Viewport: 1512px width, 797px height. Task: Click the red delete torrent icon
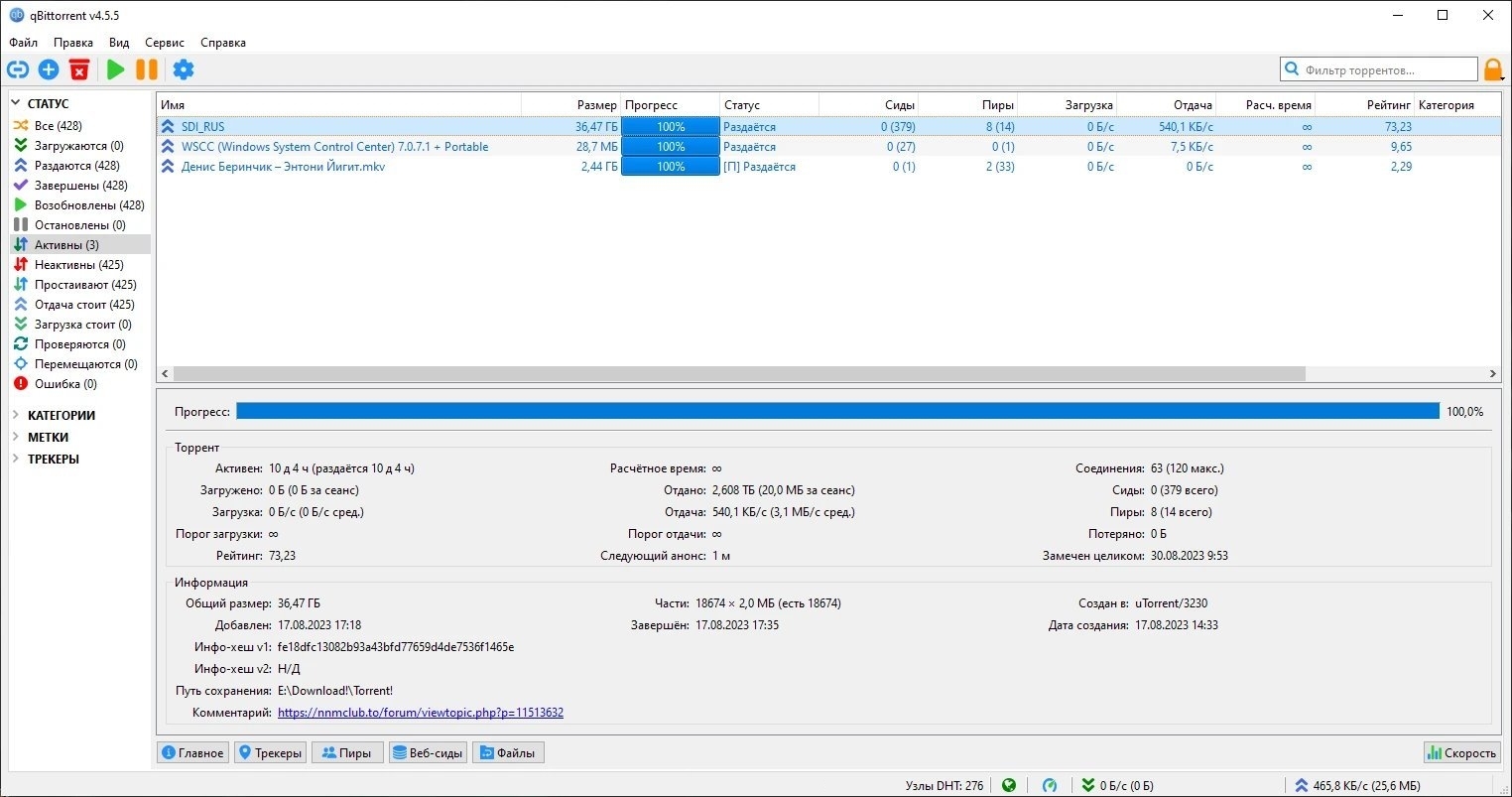[79, 69]
